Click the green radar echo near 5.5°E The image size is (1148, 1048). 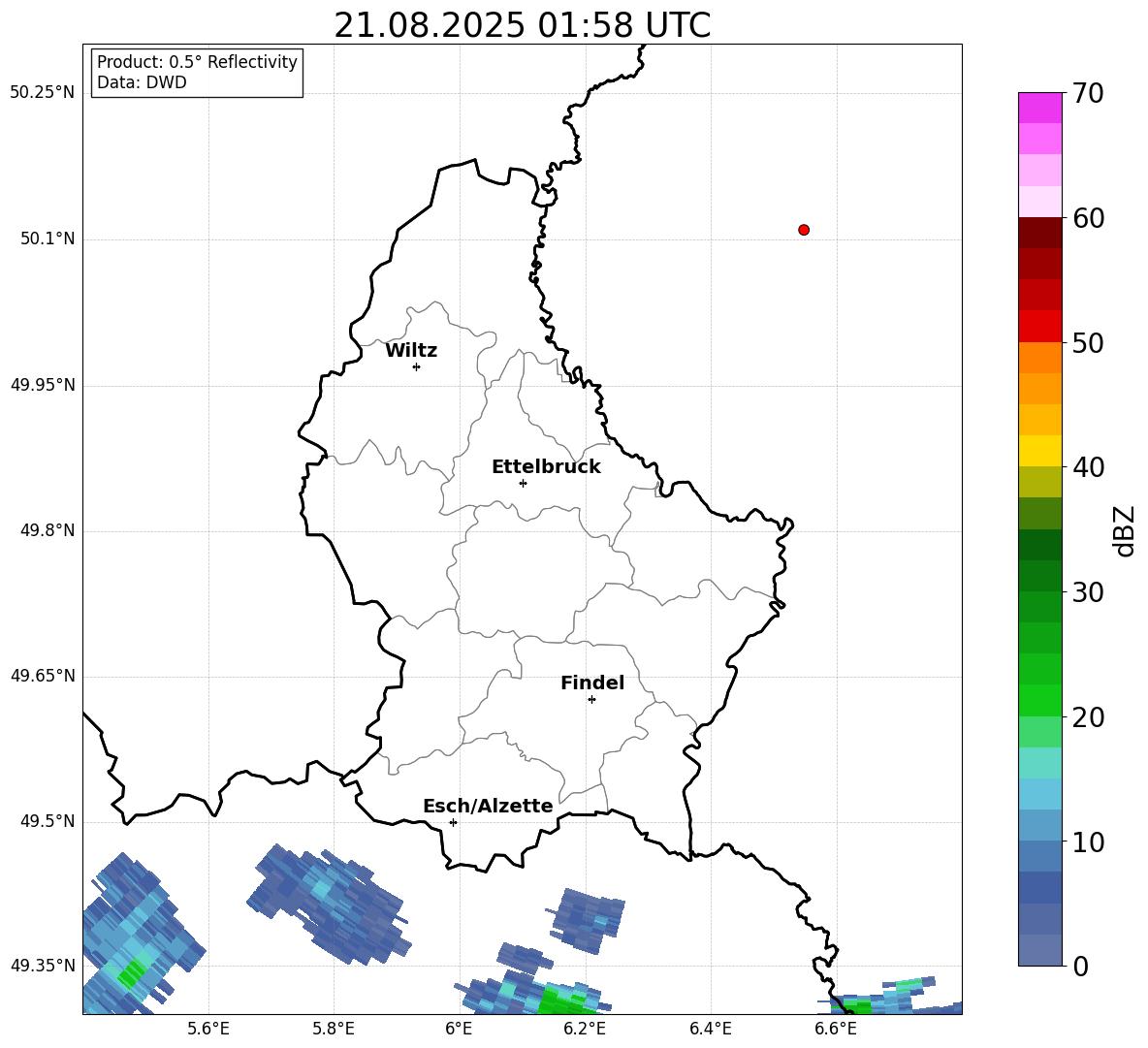coord(133,974)
